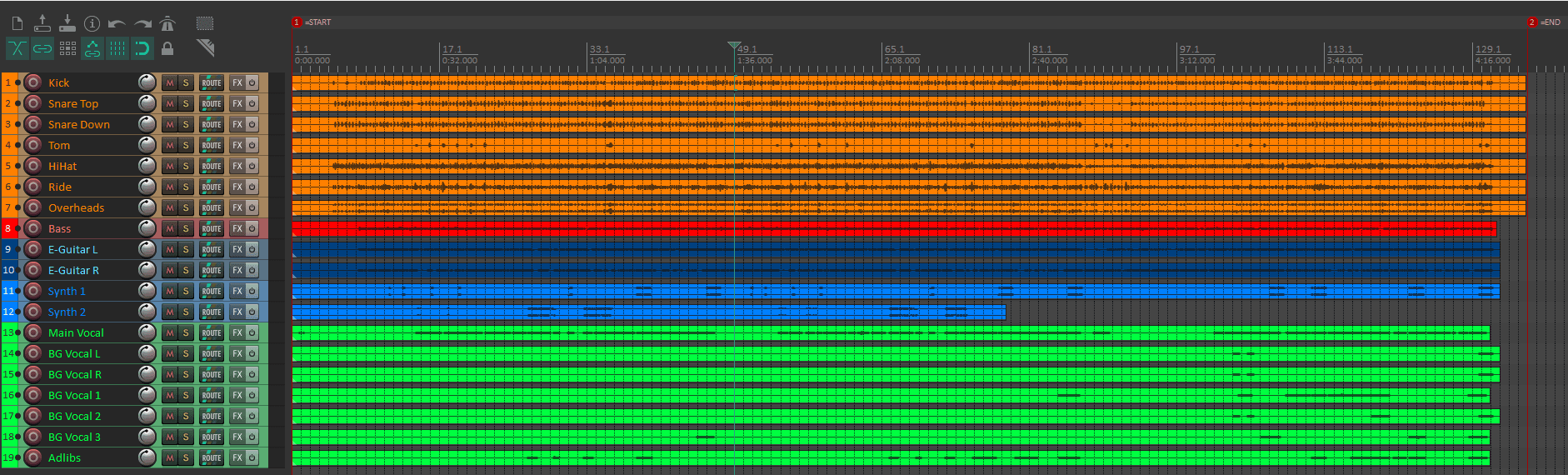The image size is (1568, 475).
Task: Open ROUTE for the Synth 2 track
Action: tap(212, 312)
